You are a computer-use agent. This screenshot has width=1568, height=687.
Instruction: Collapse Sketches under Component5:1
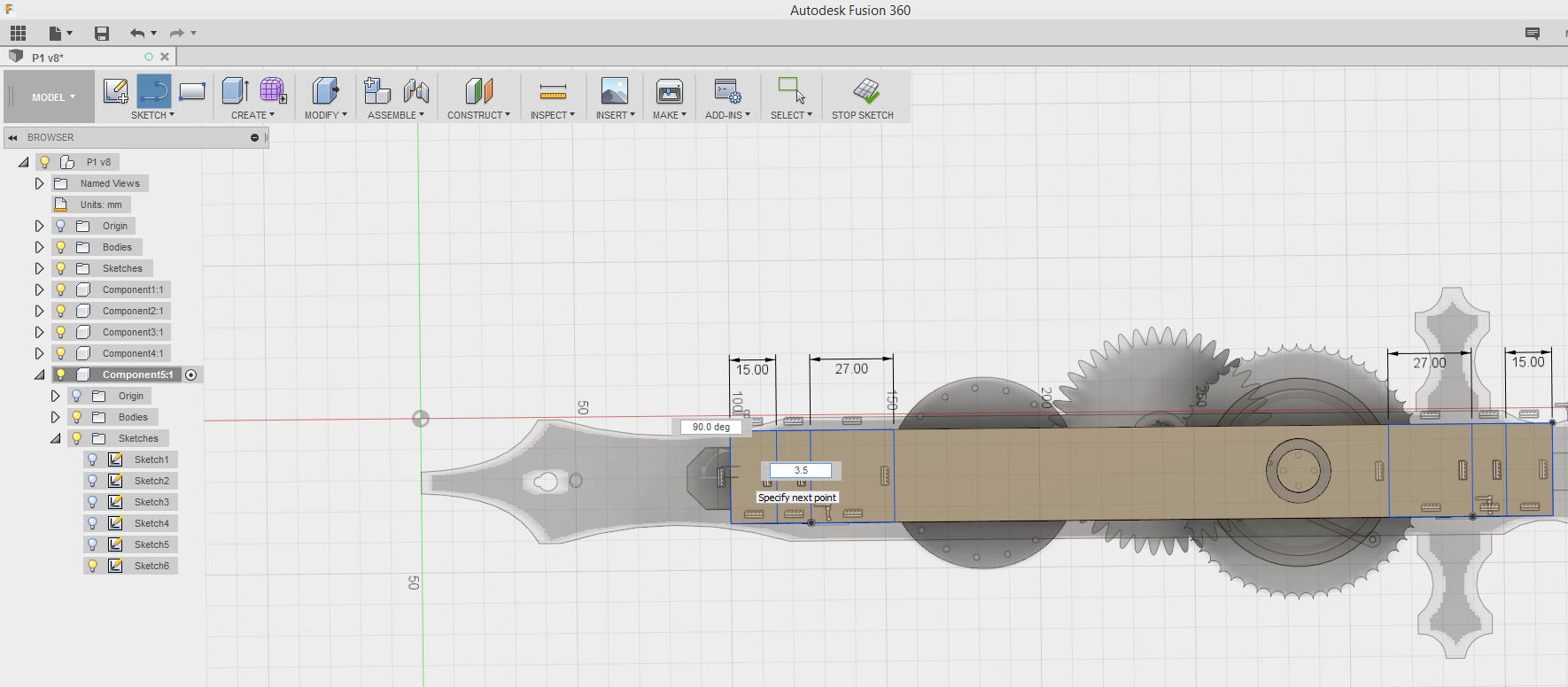click(55, 438)
